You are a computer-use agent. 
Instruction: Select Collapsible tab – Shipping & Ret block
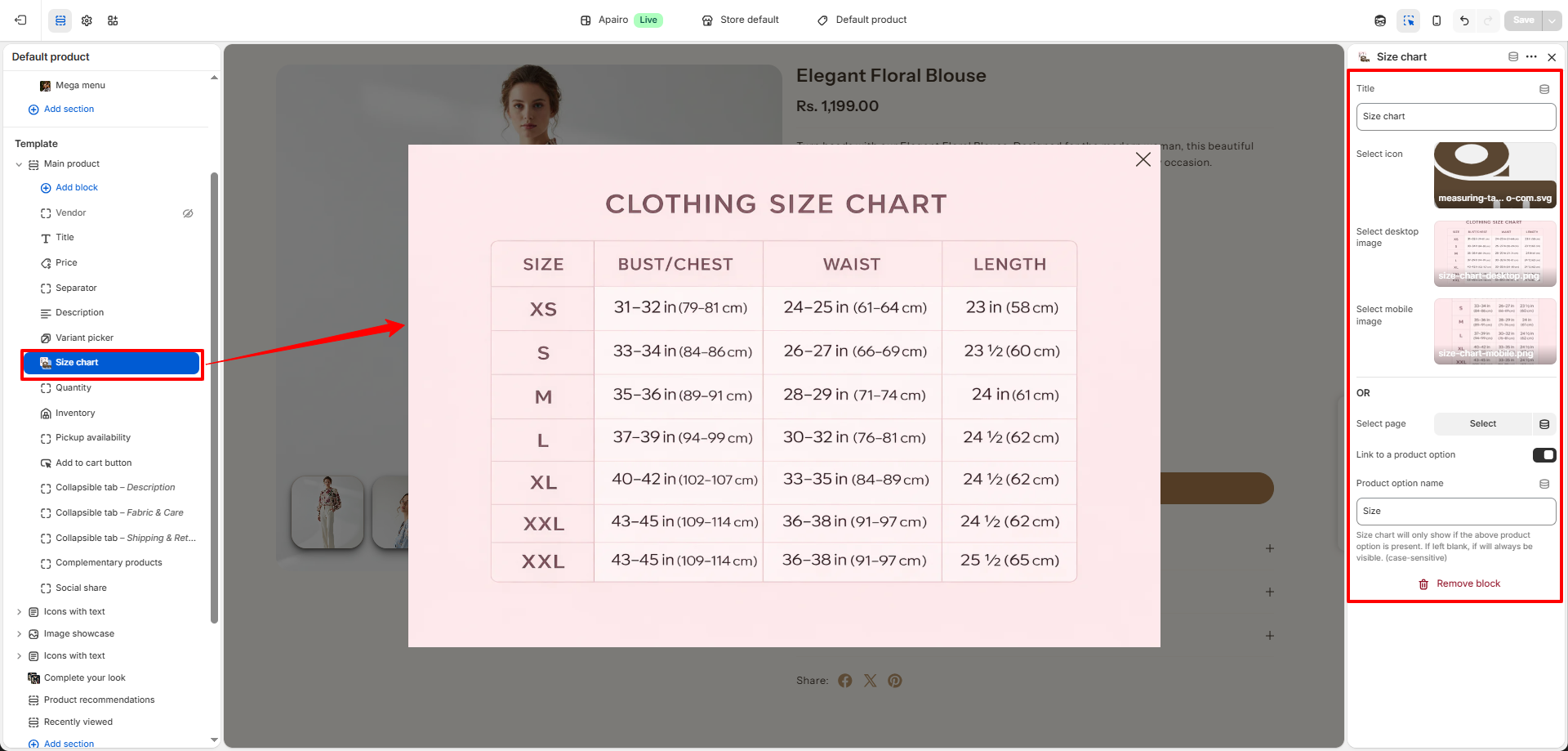[x=125, y=539]
